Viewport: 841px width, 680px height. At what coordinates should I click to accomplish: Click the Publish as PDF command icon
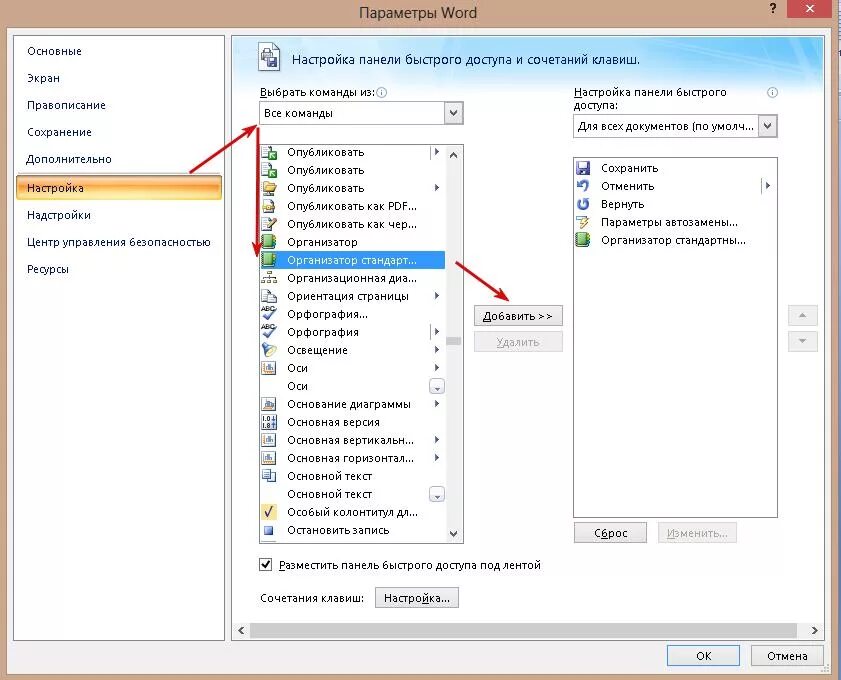269,206
